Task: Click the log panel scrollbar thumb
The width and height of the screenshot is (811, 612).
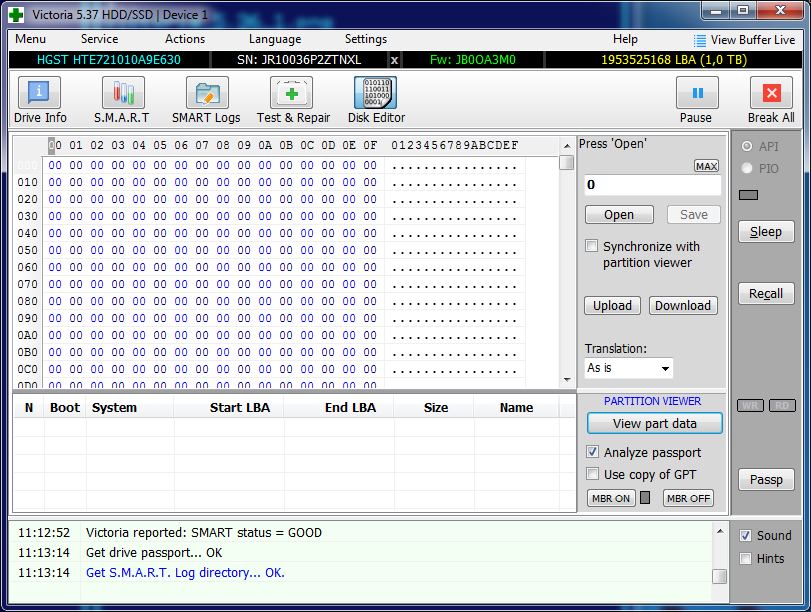Action: [719, 576]
